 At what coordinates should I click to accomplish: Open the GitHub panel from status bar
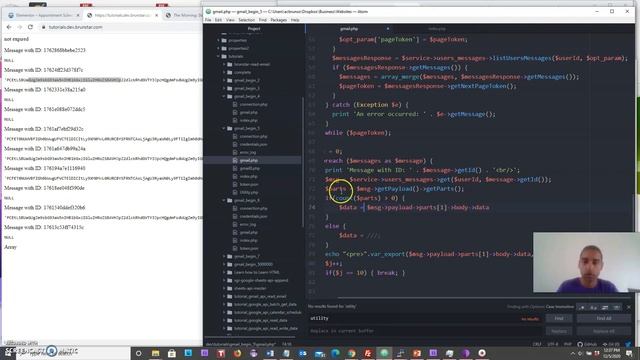click(586, 344)
